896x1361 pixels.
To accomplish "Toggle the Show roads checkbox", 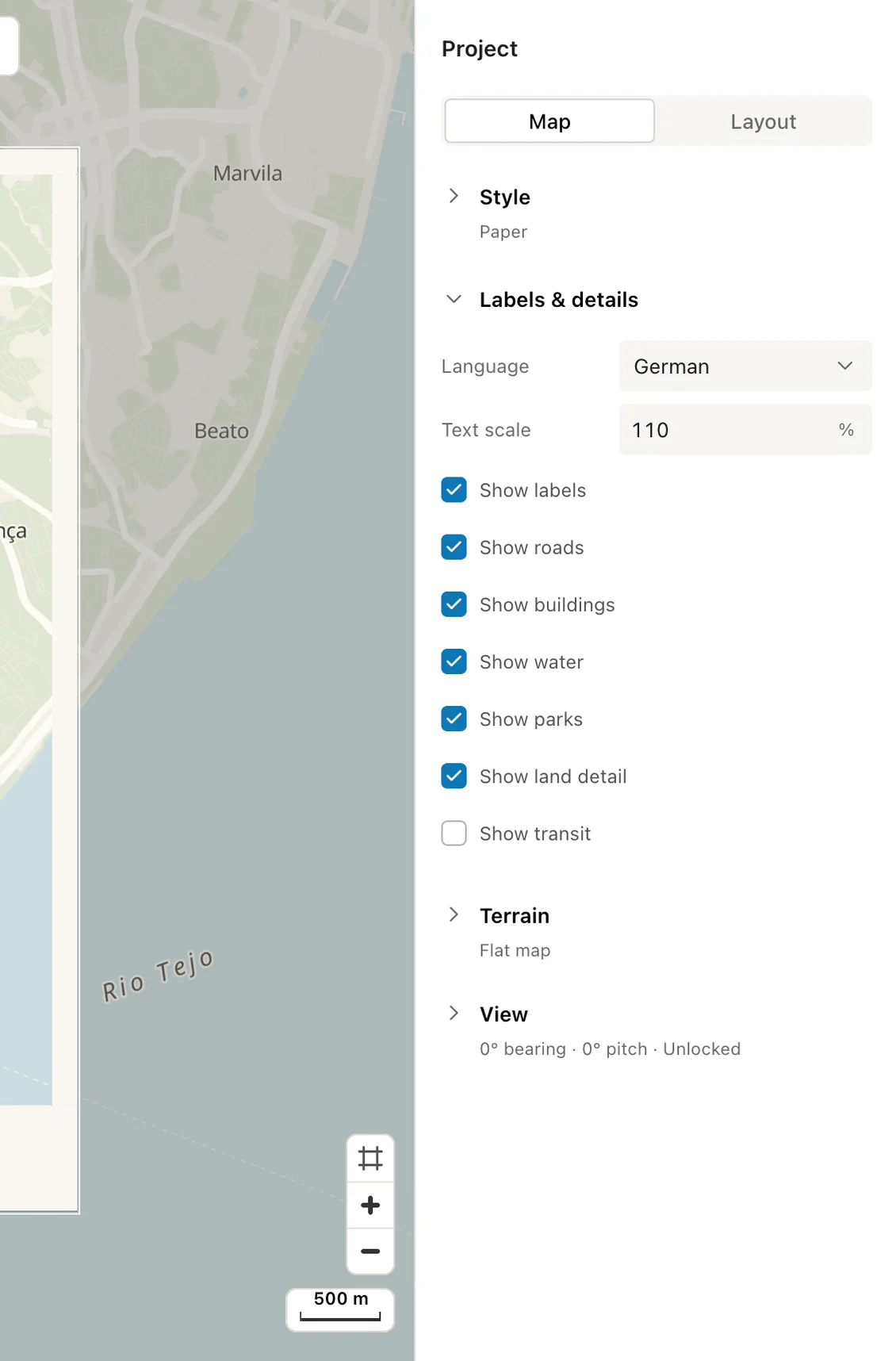I will (x=454, y=547).
